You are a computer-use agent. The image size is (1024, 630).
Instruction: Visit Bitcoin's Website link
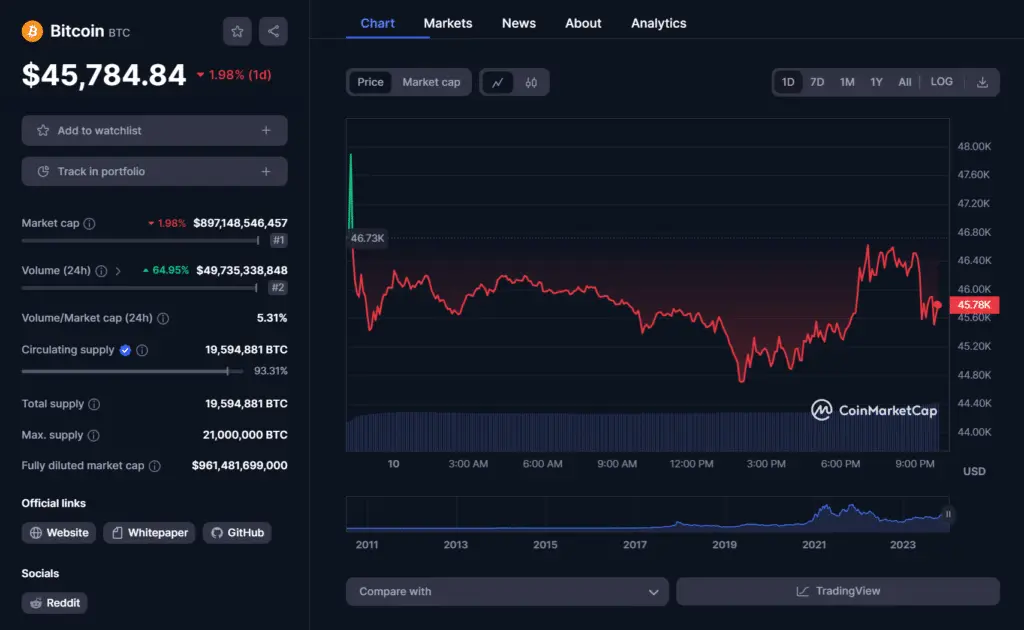58,533
